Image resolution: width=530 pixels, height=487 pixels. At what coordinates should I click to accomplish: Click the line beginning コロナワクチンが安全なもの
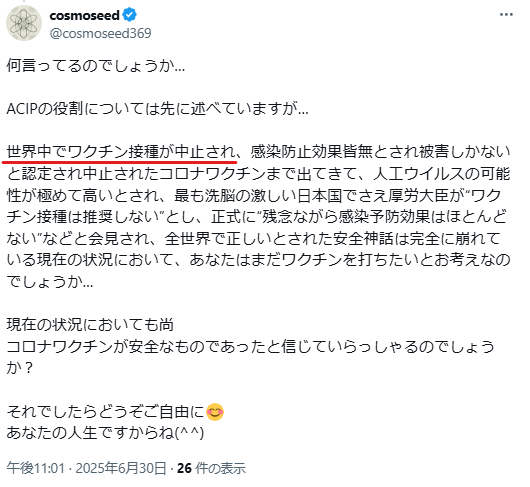click(x=250, y=347)
